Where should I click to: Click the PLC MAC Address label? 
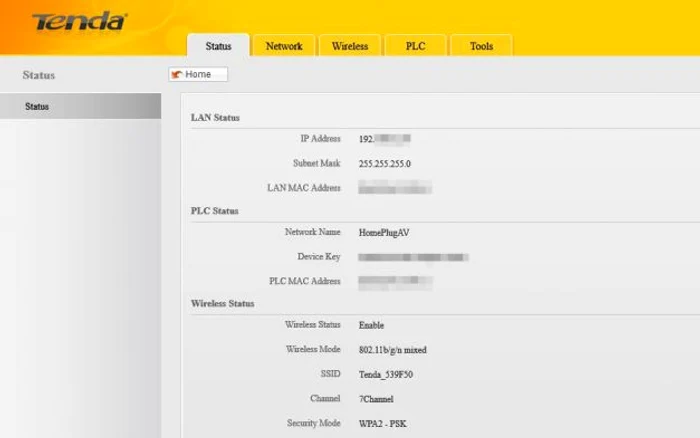point(304,281)
